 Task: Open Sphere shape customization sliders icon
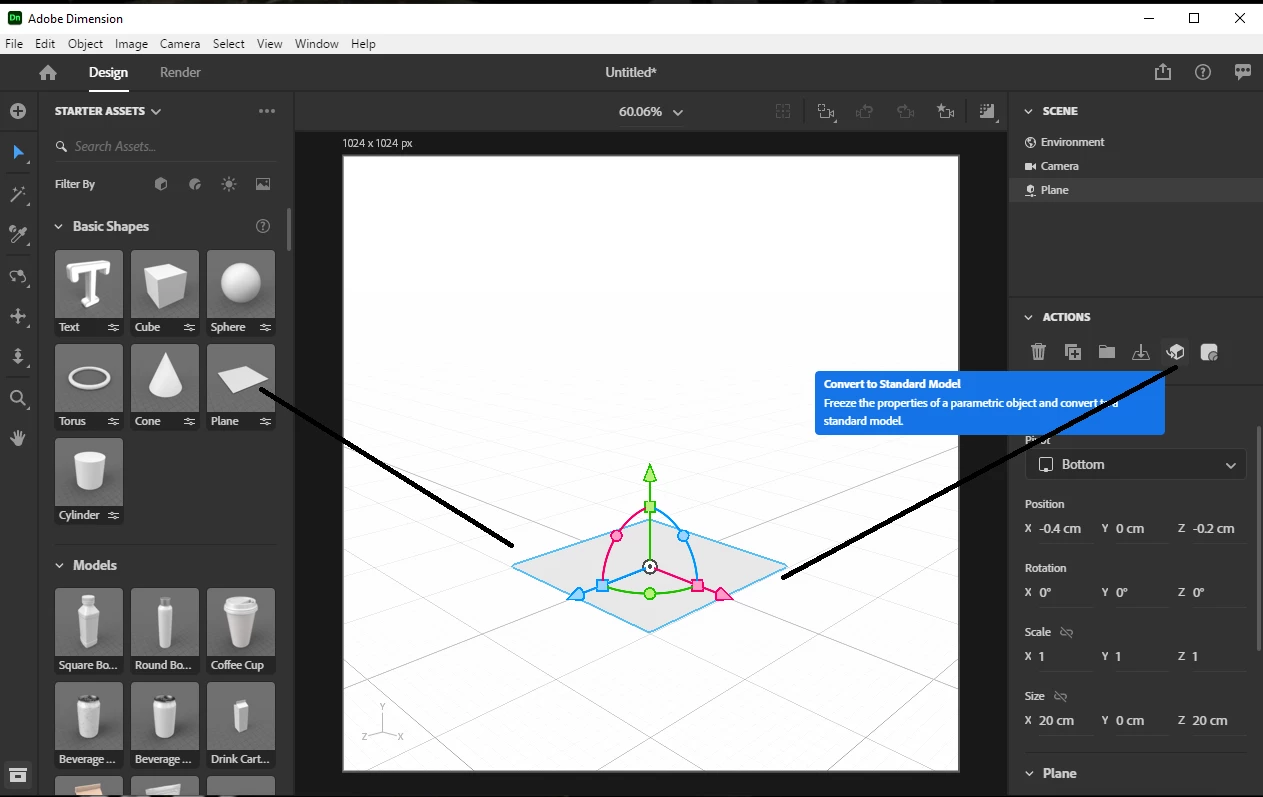[266, 327]
